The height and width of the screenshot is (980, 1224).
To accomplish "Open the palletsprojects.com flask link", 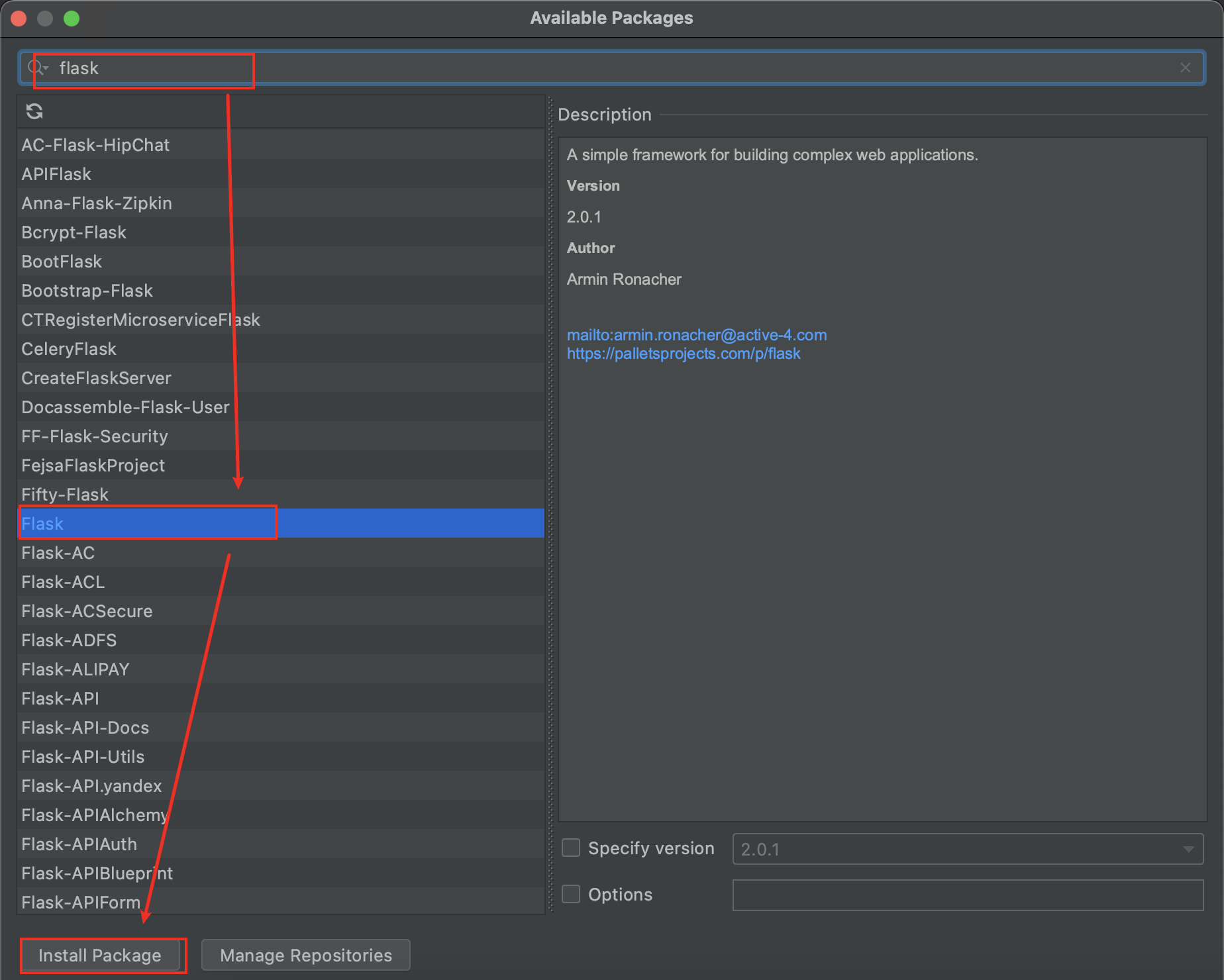I will (x=684, y=354).
